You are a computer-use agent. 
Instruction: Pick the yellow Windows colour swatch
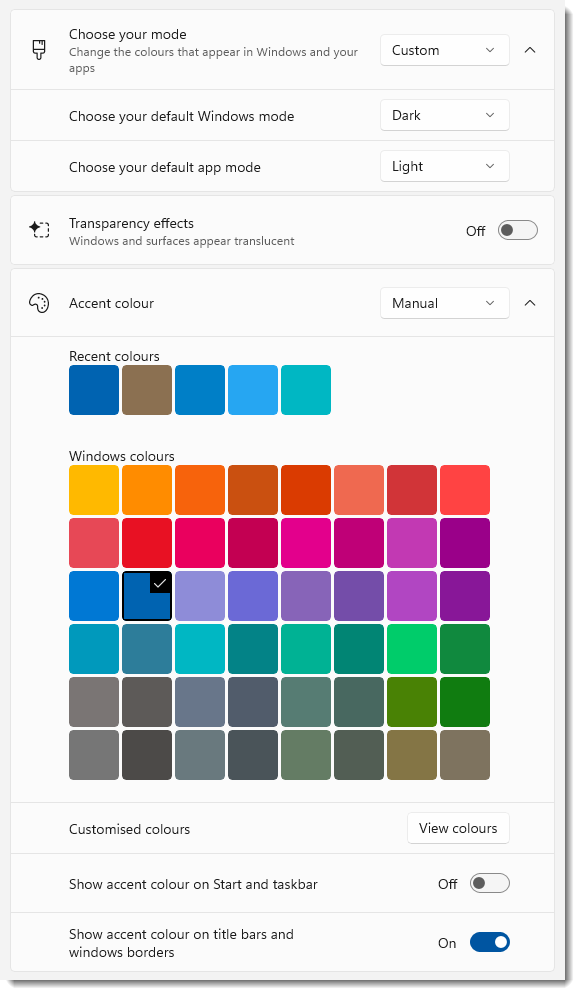pyautogui.click(x=94, y=489)
